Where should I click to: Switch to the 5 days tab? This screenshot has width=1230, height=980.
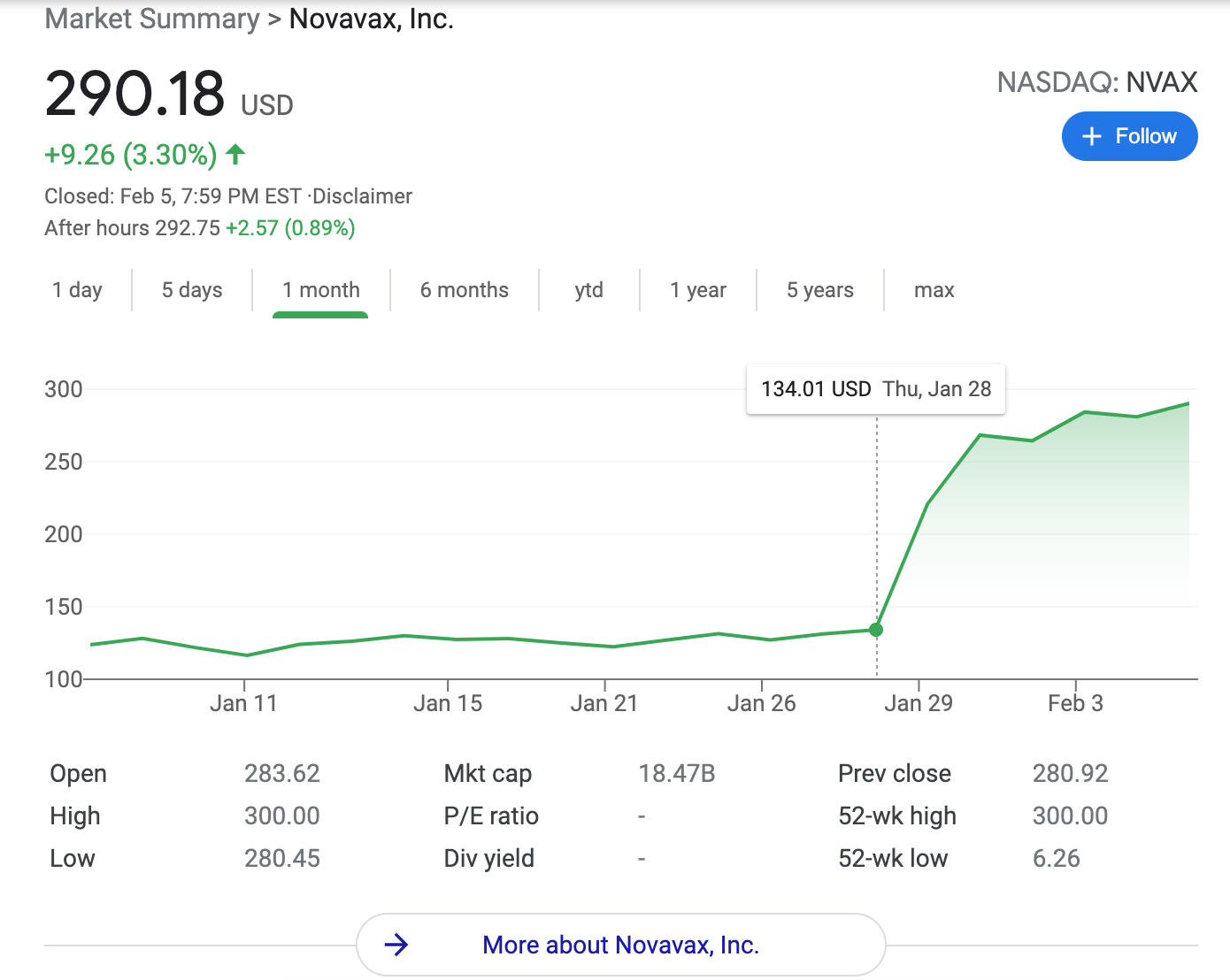pyautogui.click(x=192, y=290)
